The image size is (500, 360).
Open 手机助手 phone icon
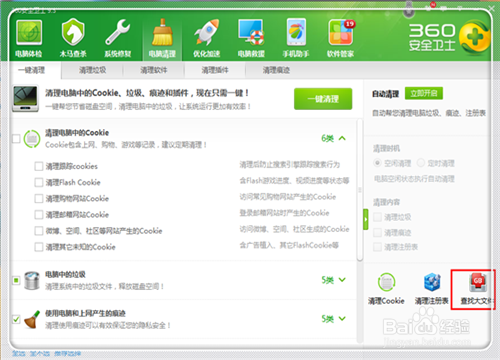click(x=296, y=32)
